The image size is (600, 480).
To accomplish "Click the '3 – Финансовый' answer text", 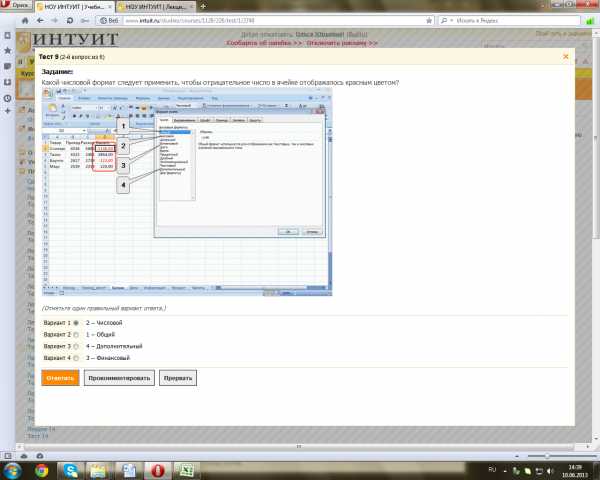I will 108,358.
